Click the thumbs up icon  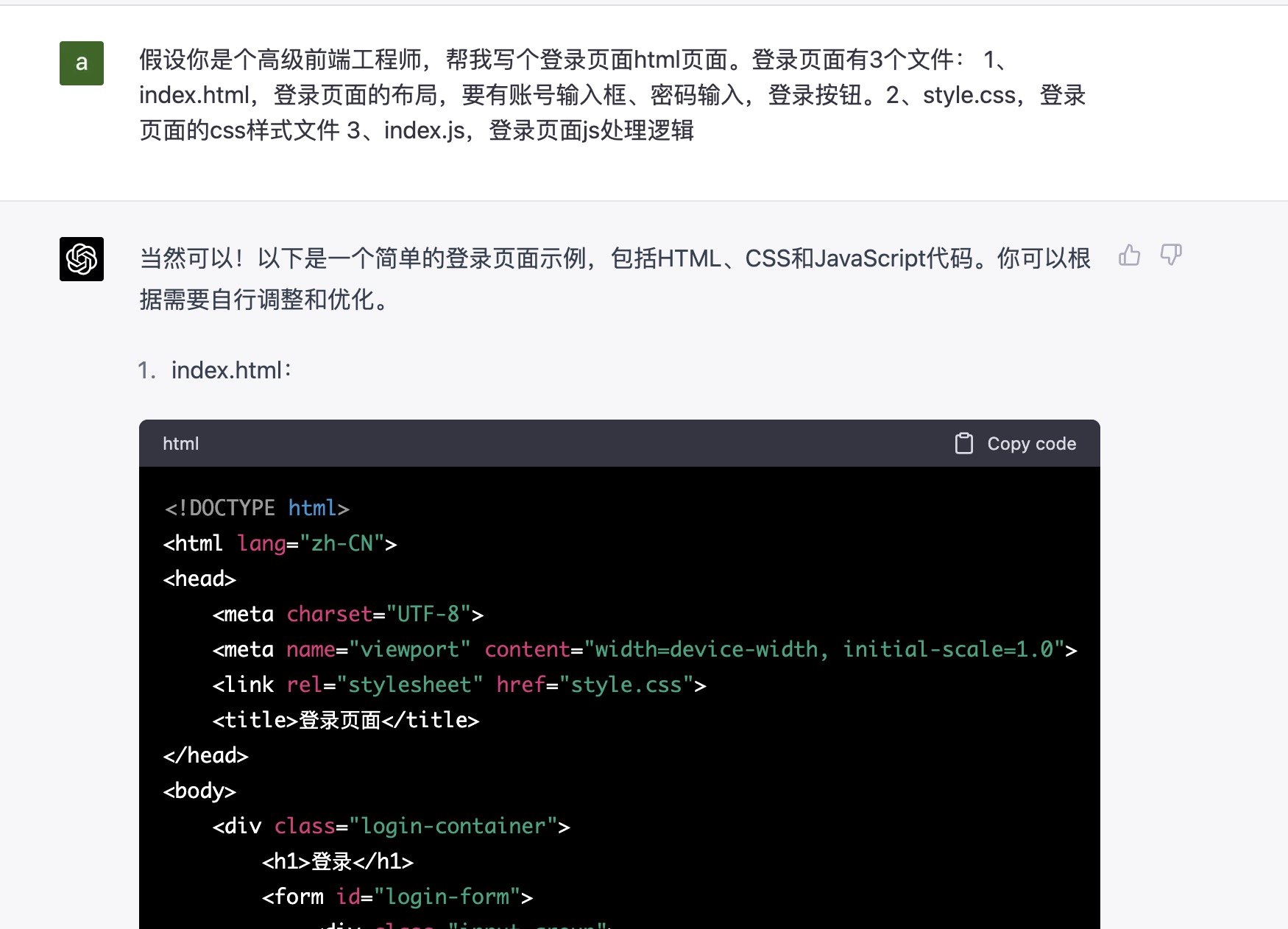(x=1129, y=255)
